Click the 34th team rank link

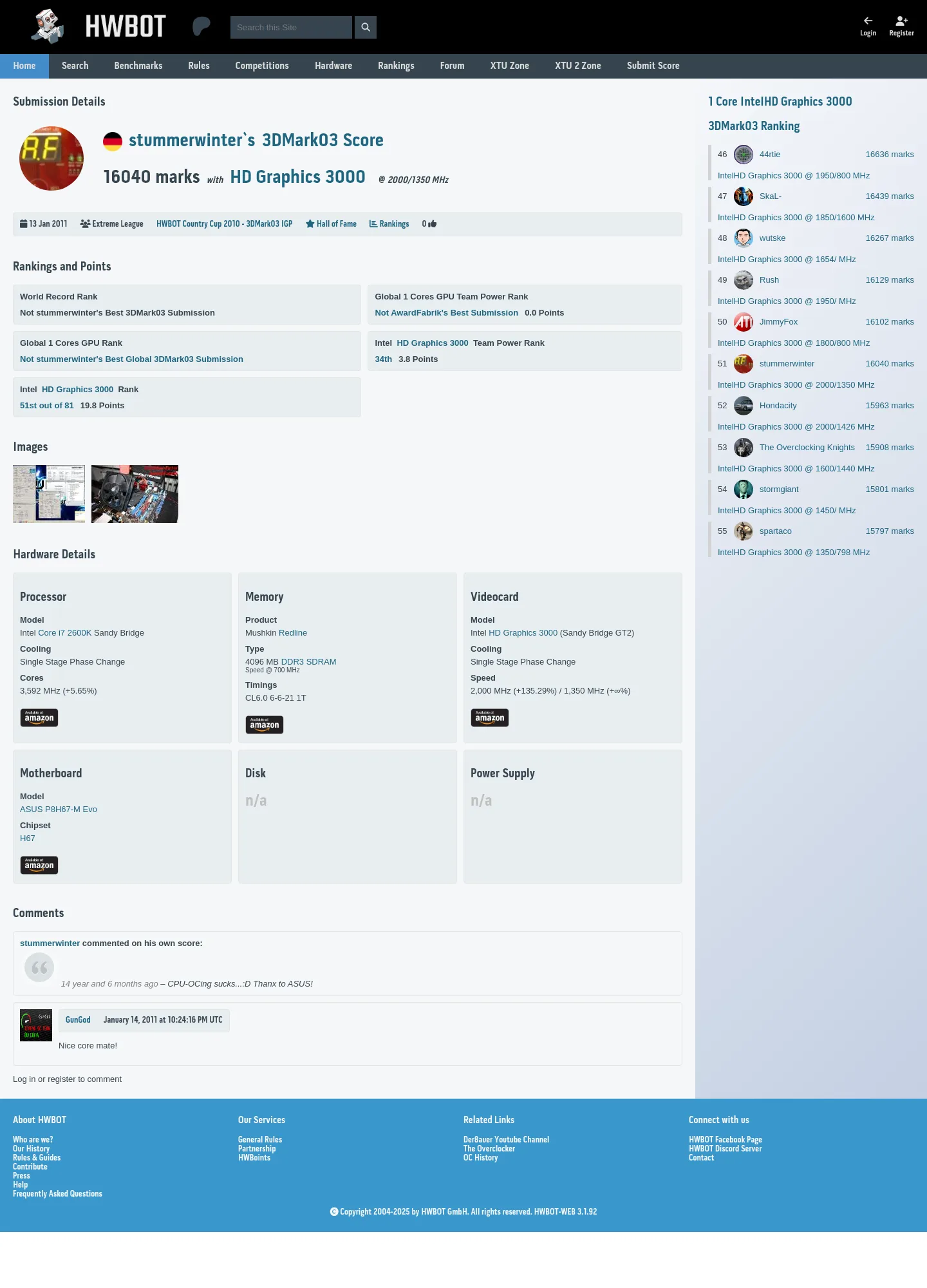click(384, 359)
